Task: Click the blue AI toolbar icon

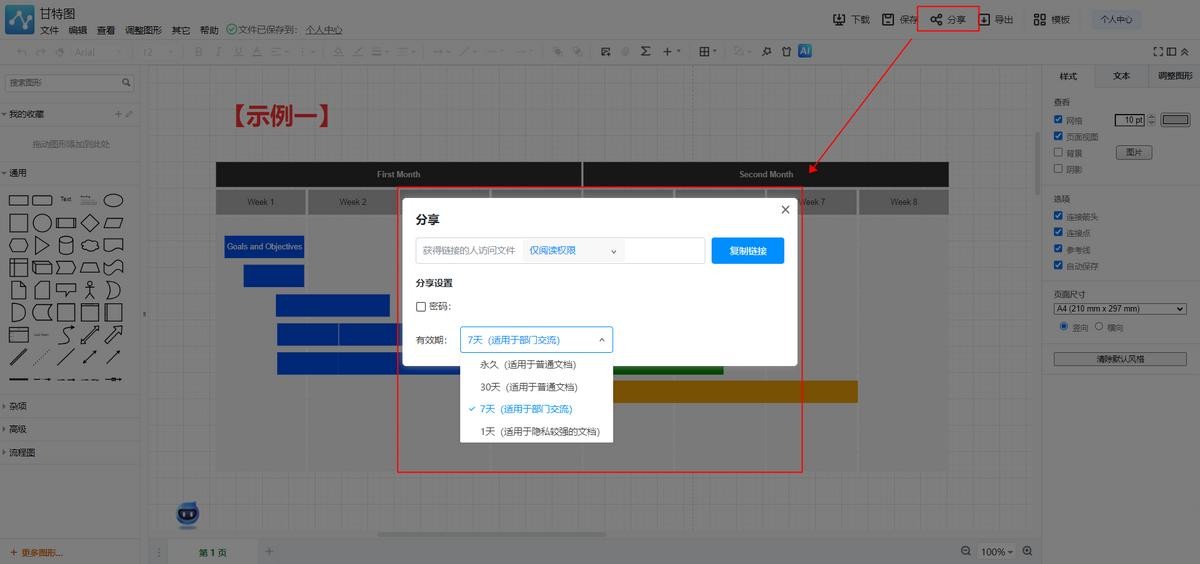Action: pos(804,51)
